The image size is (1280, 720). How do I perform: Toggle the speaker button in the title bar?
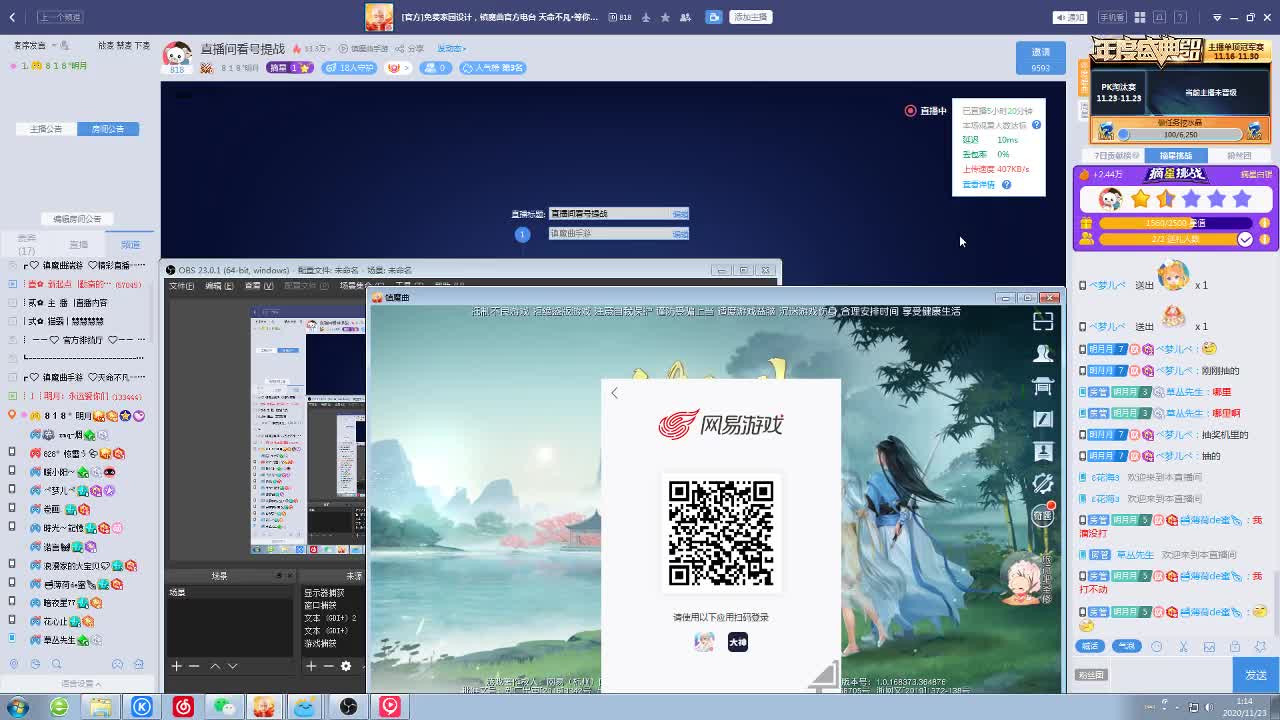click(1071, 17)
